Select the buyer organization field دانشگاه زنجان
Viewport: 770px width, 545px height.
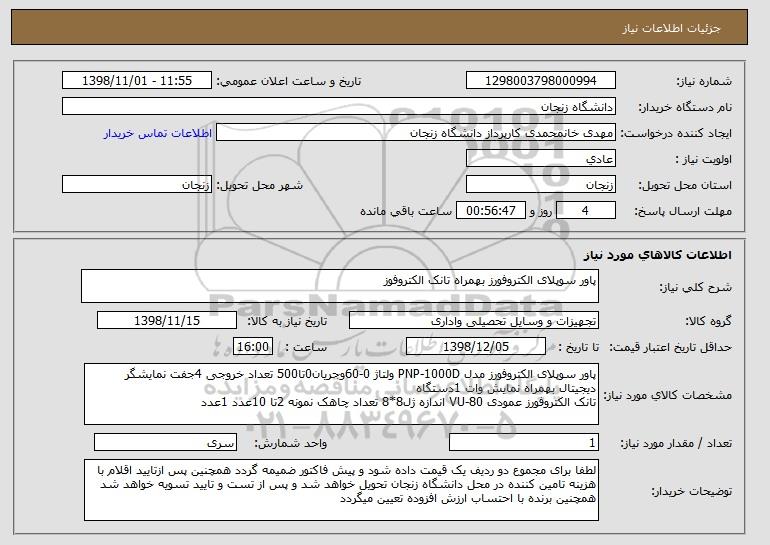339,107
